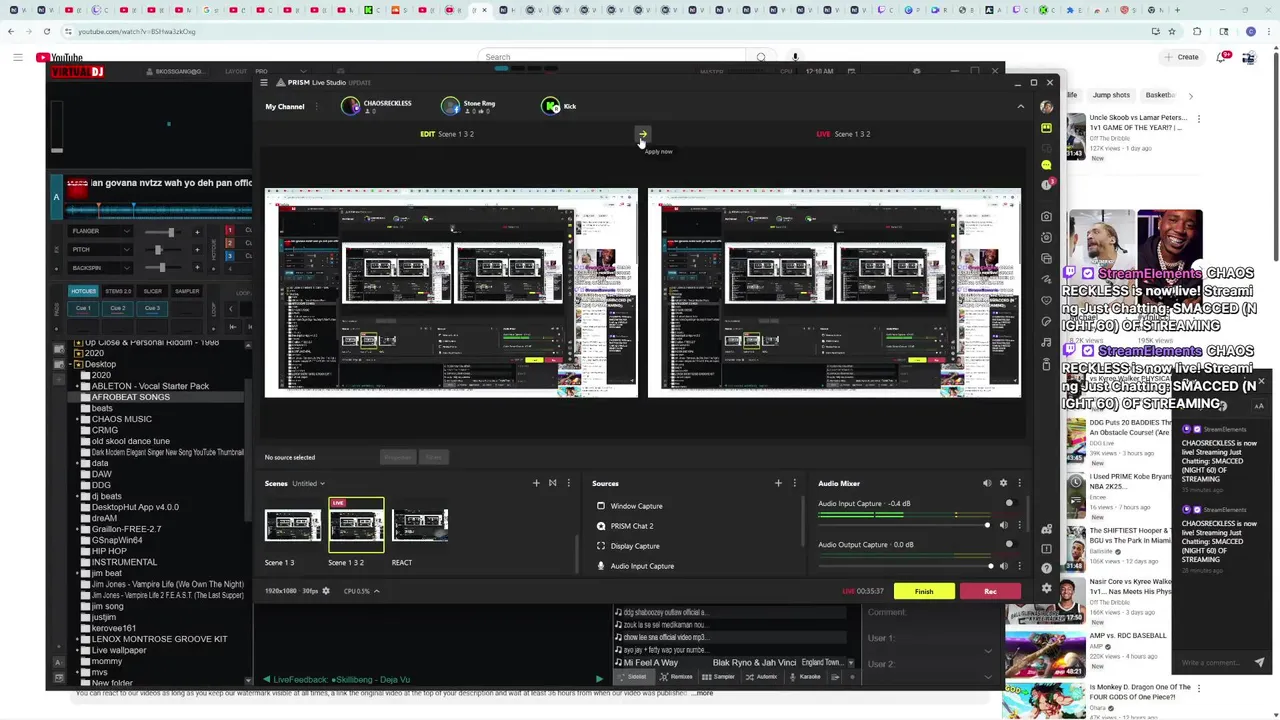Image resolution: width=1280 pixels, height=720 pixels.
Task: Mute the Audio Output Capture speaker icon
Action: click(1004, 566)
